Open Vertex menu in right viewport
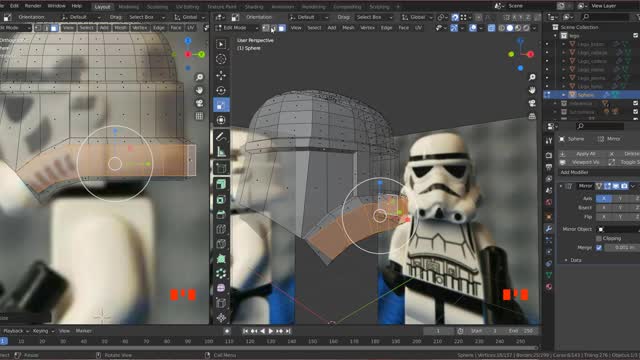This screenshot has width=640, height=360. point(367,28)
